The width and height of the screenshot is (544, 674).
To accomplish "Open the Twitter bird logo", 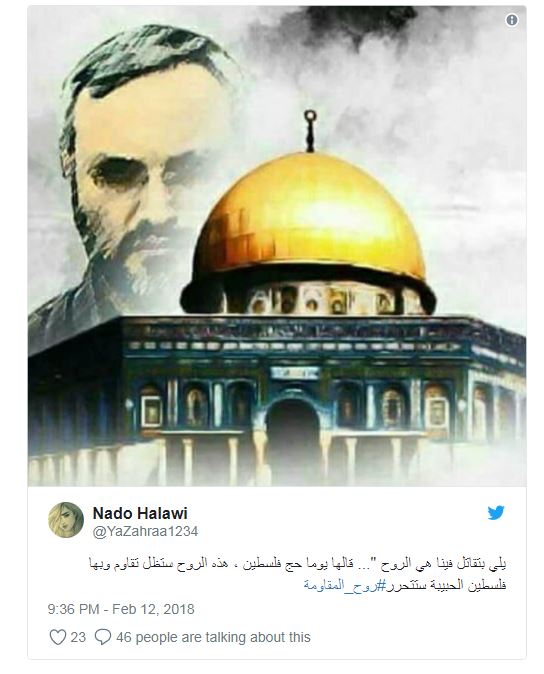I will click(495, 512).
